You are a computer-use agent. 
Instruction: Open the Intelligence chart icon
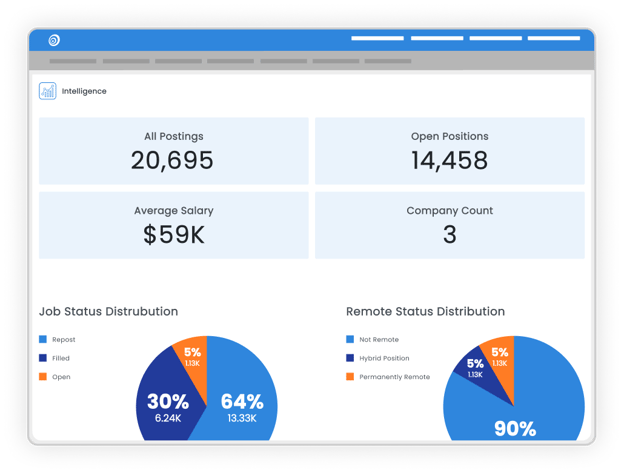[x=48, y=91]
